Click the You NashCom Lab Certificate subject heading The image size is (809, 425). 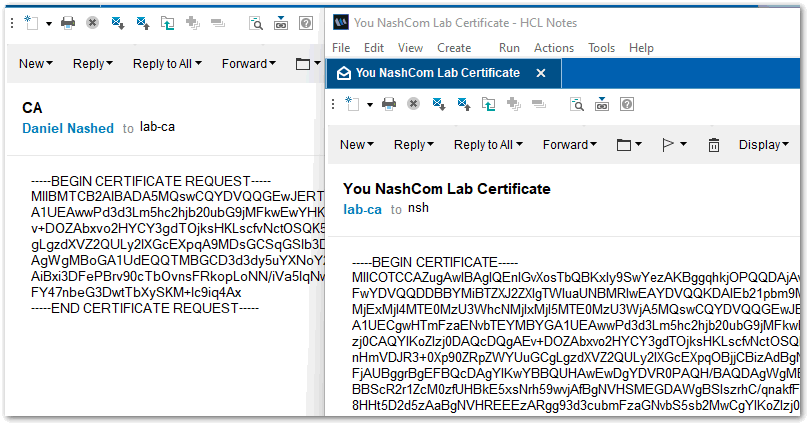pyautogui.click(x=447, y=189)
